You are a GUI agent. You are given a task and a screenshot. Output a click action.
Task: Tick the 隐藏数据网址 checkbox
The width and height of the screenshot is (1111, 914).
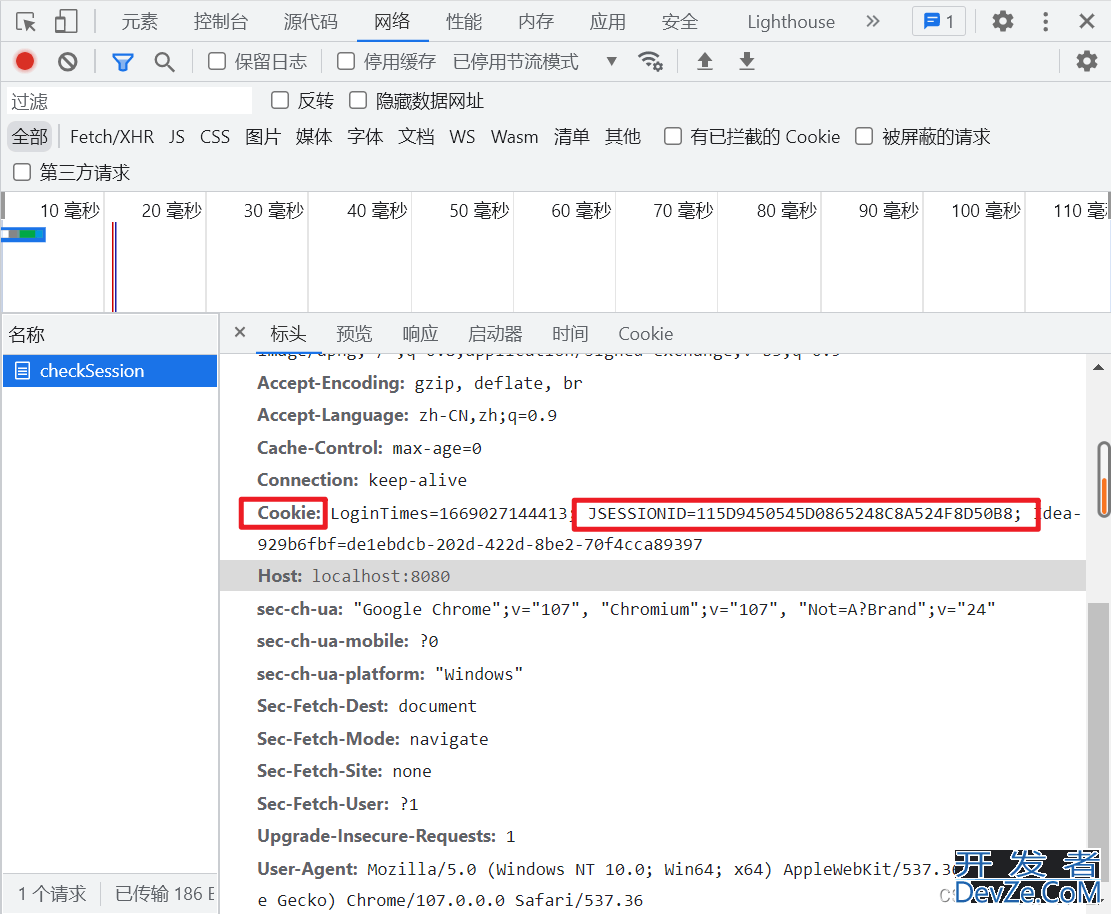click(358, 101)
